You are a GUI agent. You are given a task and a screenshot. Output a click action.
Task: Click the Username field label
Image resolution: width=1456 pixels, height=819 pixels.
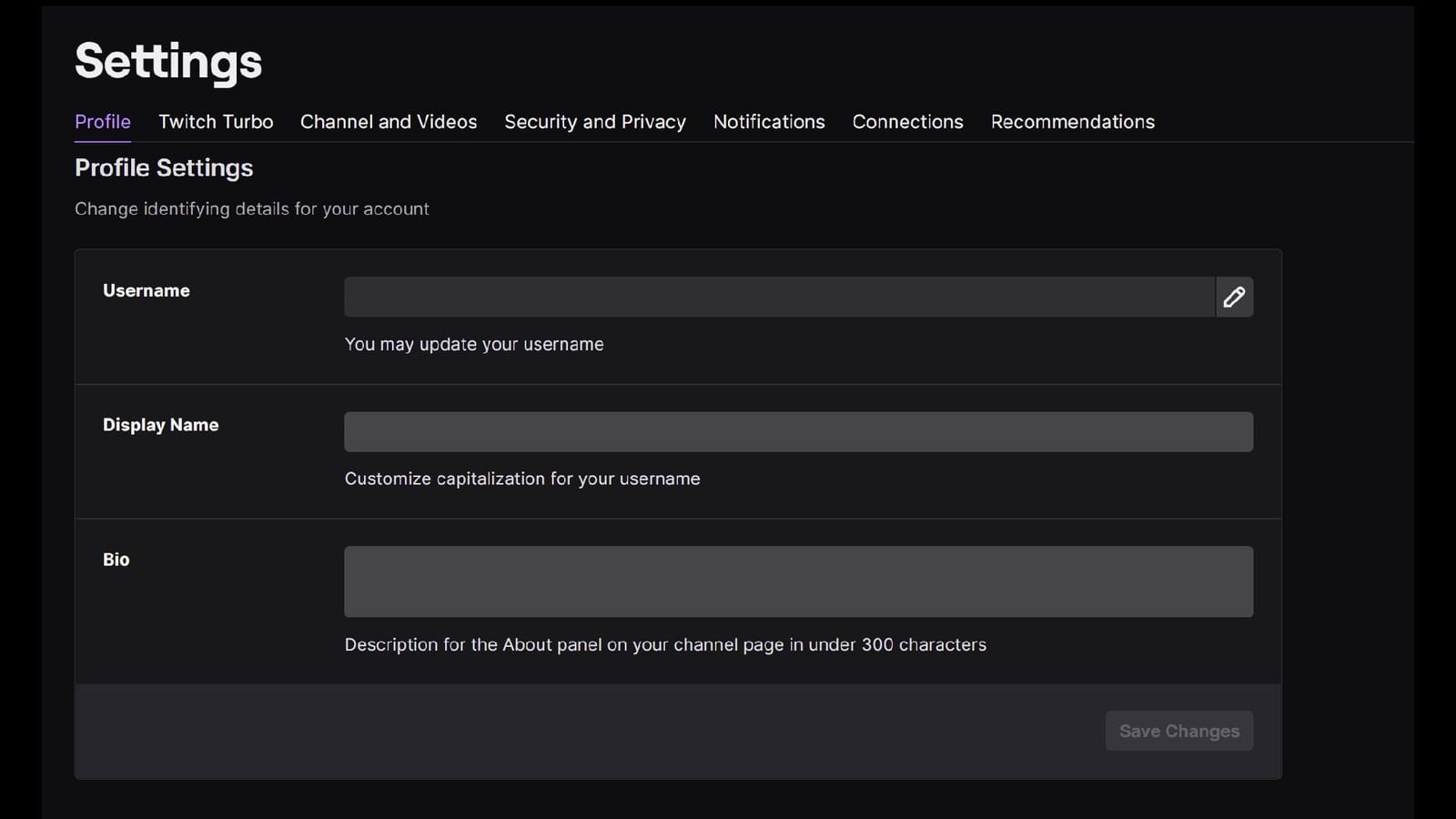point(146,290)
